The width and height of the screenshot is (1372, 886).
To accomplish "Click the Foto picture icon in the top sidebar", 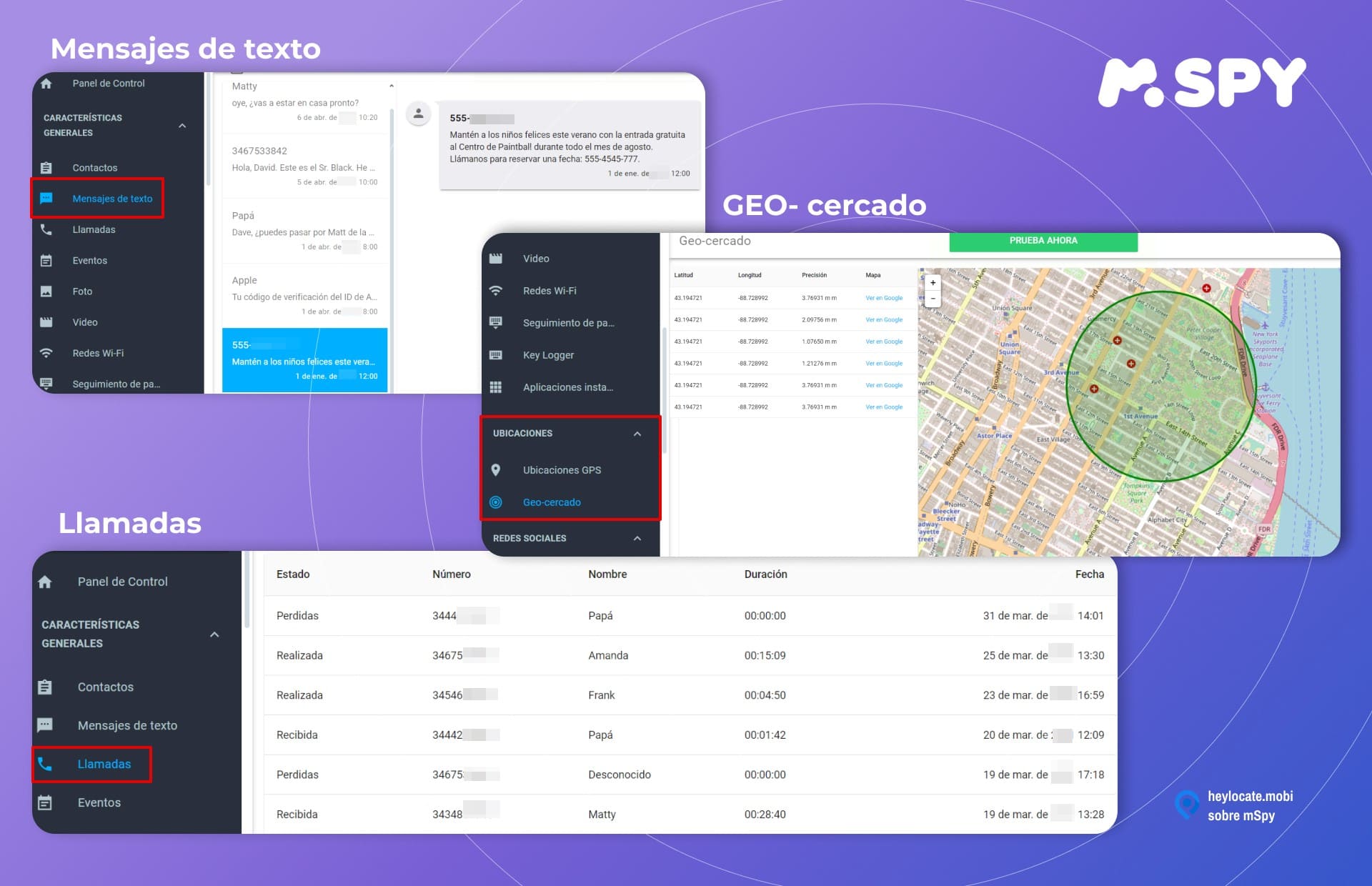I will (x=46, y=292).
